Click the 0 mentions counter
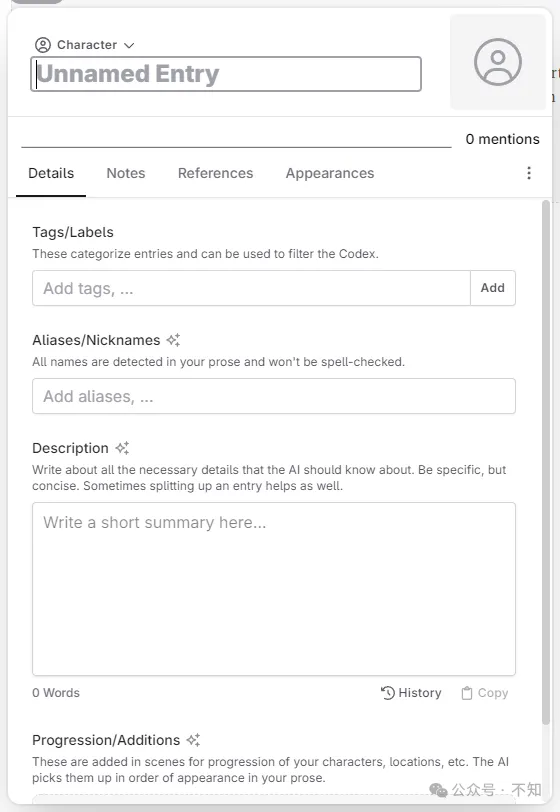The height and width of the screenshot is (812, 560). pyautogui.click(x=502, y=139)
